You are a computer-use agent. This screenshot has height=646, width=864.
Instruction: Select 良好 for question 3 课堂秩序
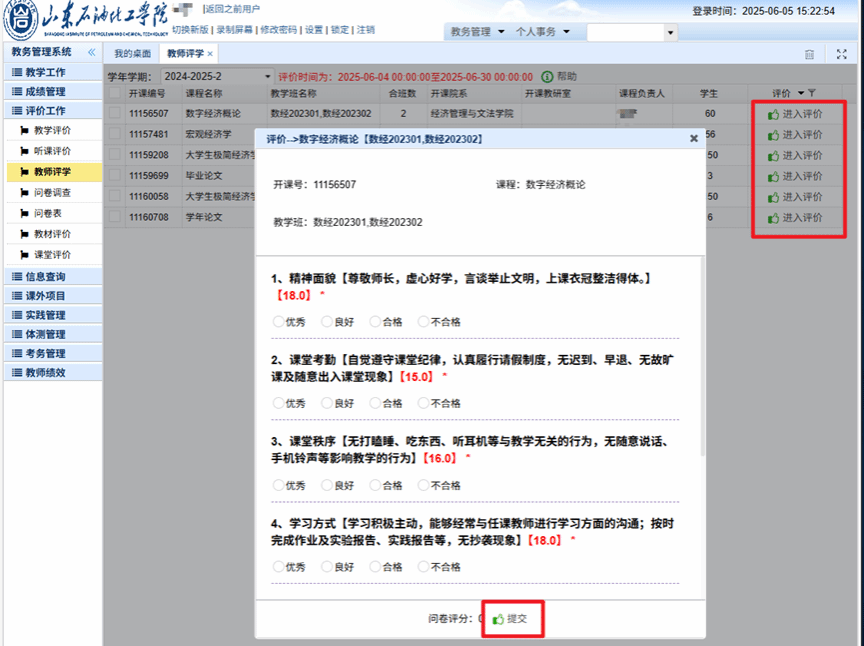[327, 485]
